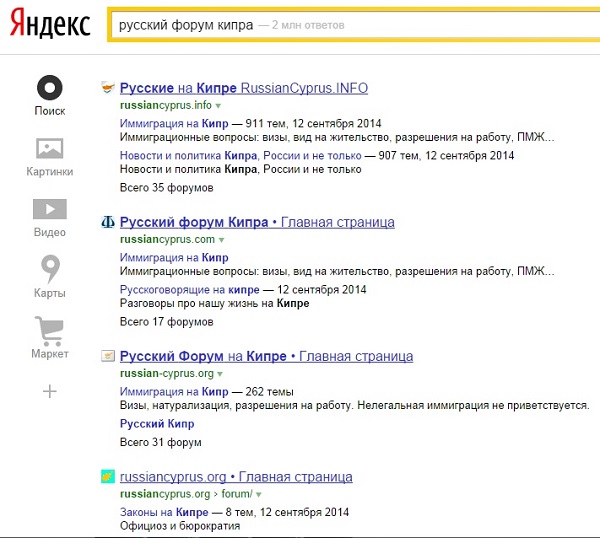
Task: Click favicon of russiancyprus.org result
Action: 108,476
